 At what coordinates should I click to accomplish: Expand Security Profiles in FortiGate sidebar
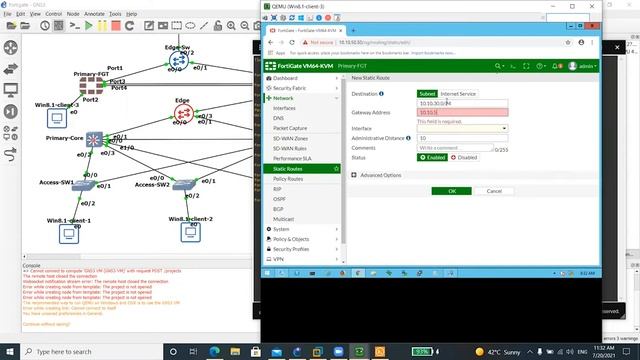point(302,249)
